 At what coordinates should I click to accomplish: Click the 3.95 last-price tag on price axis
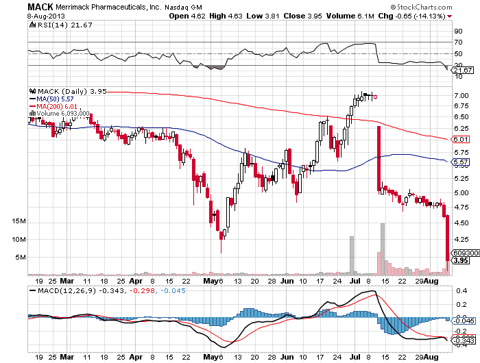coord(461,260)
